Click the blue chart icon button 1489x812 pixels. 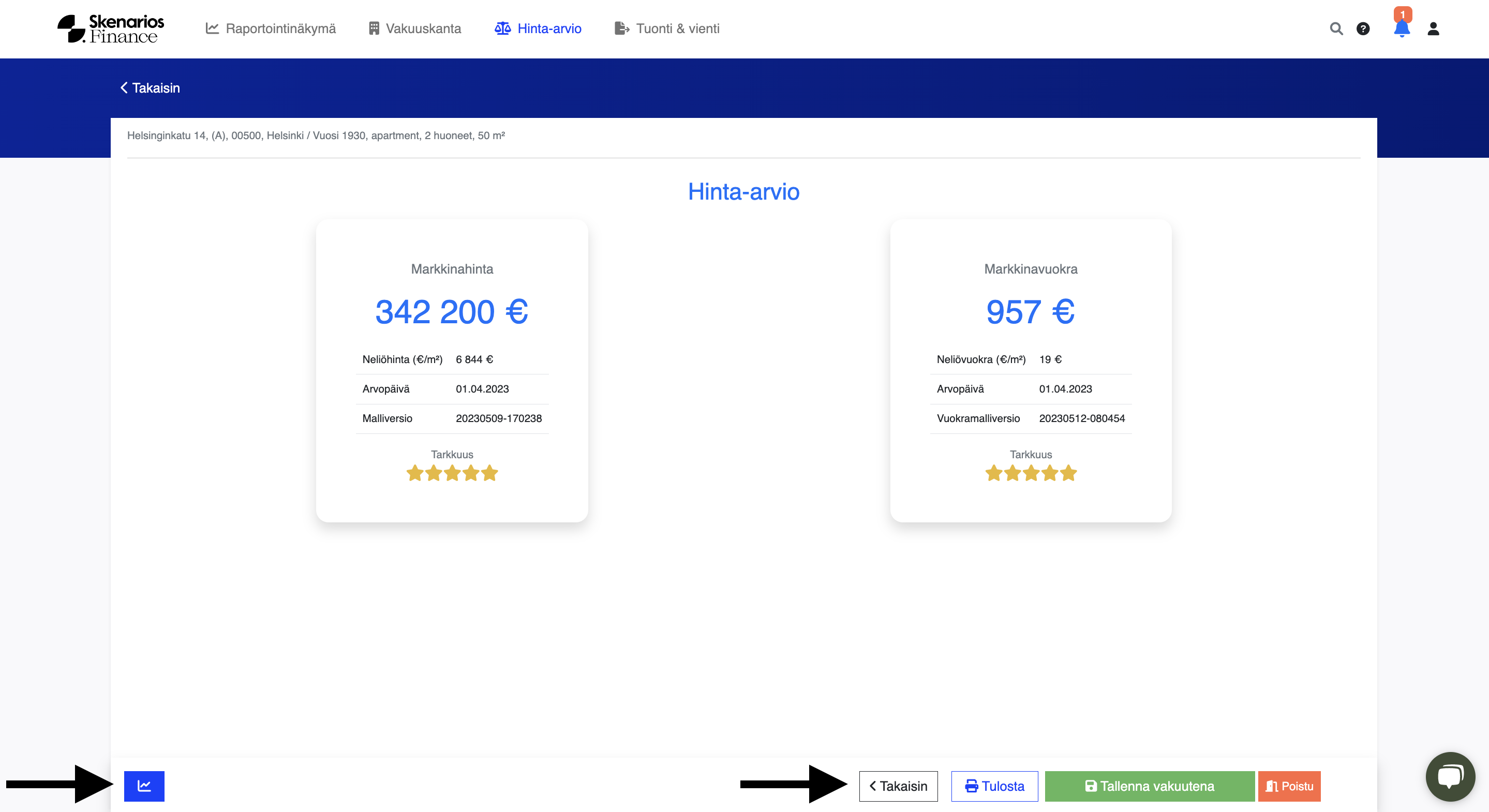tap(144, 786)
